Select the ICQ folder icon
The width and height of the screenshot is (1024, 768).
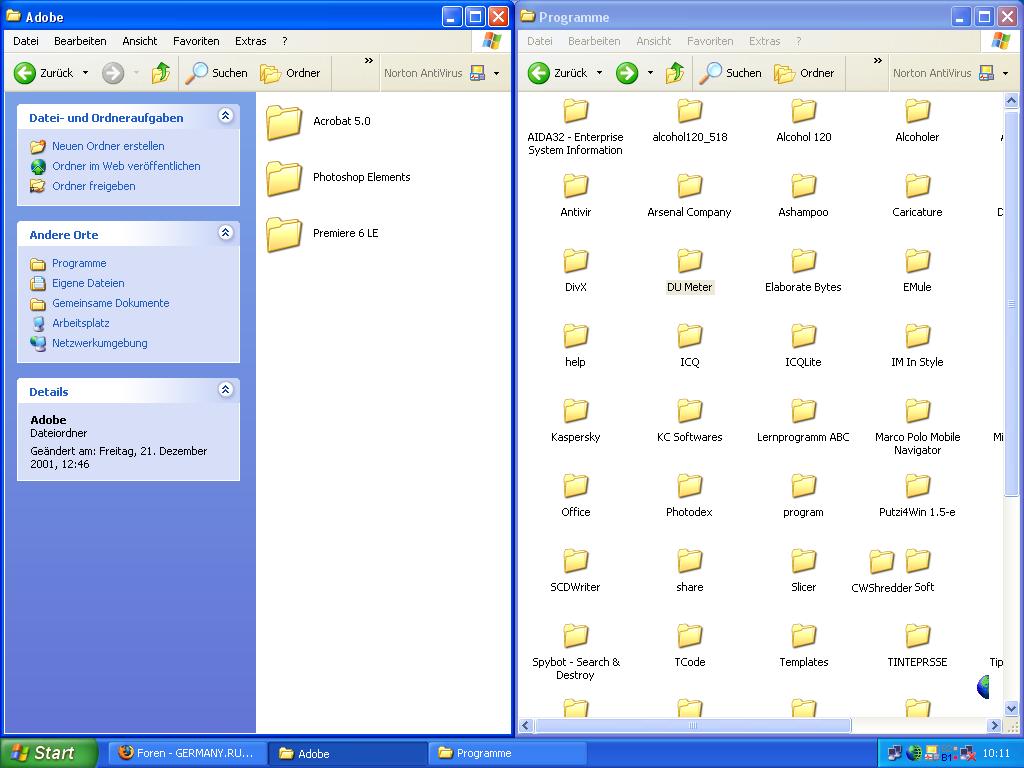pyautogui.click(x=690, y=336)
